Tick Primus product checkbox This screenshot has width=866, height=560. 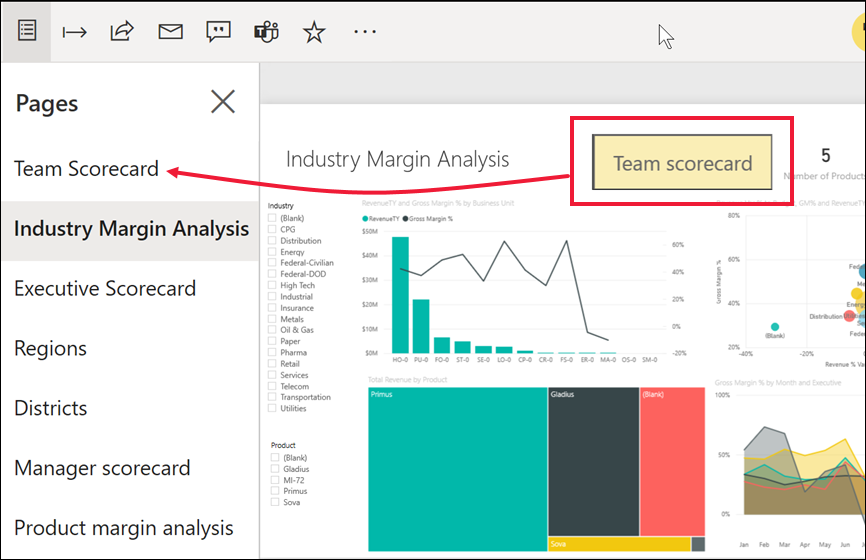pyautogui.click(x=275, y=491)
